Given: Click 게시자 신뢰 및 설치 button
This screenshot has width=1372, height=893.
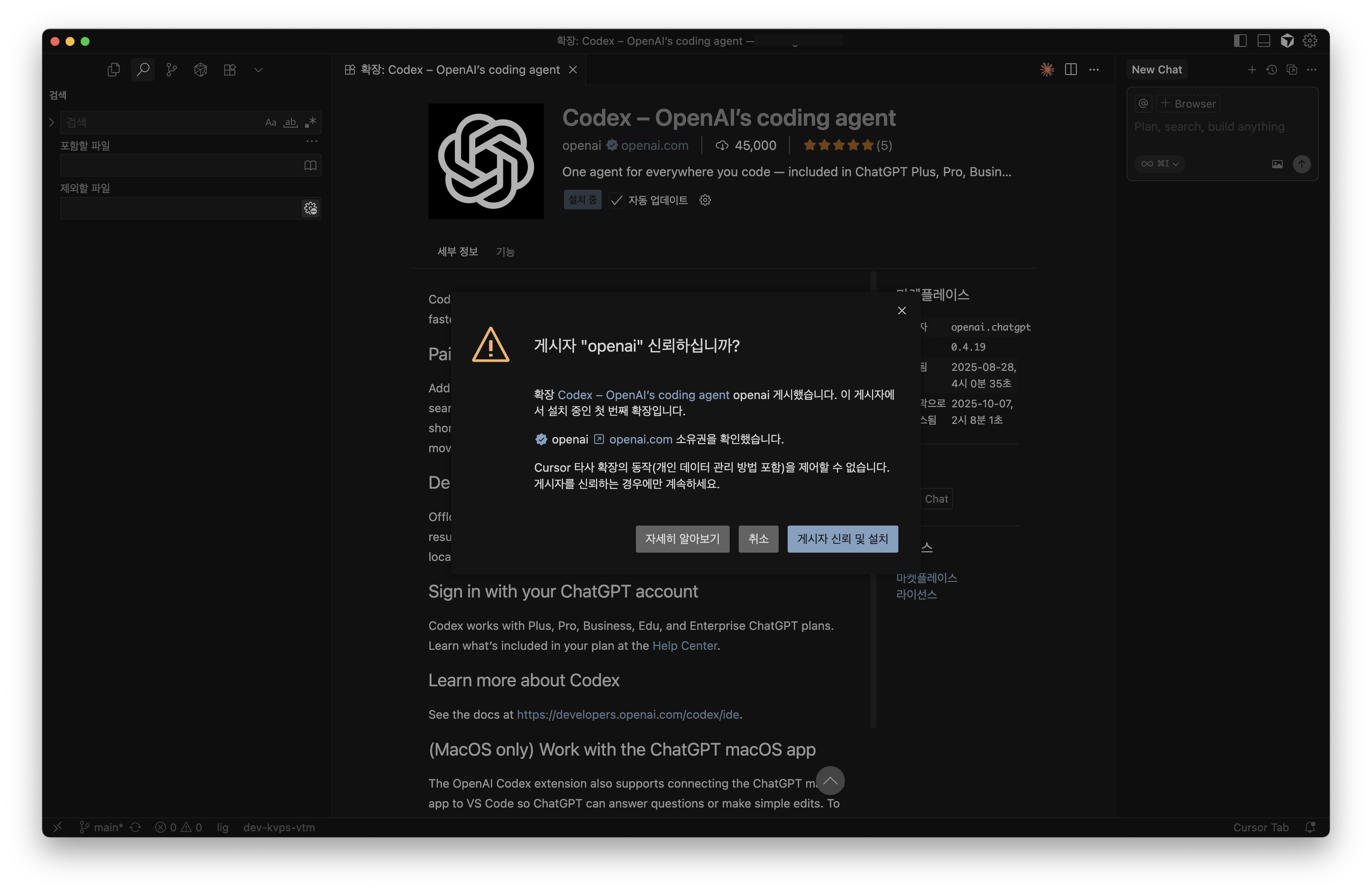Looking at the screenshot, I should 842,538.
